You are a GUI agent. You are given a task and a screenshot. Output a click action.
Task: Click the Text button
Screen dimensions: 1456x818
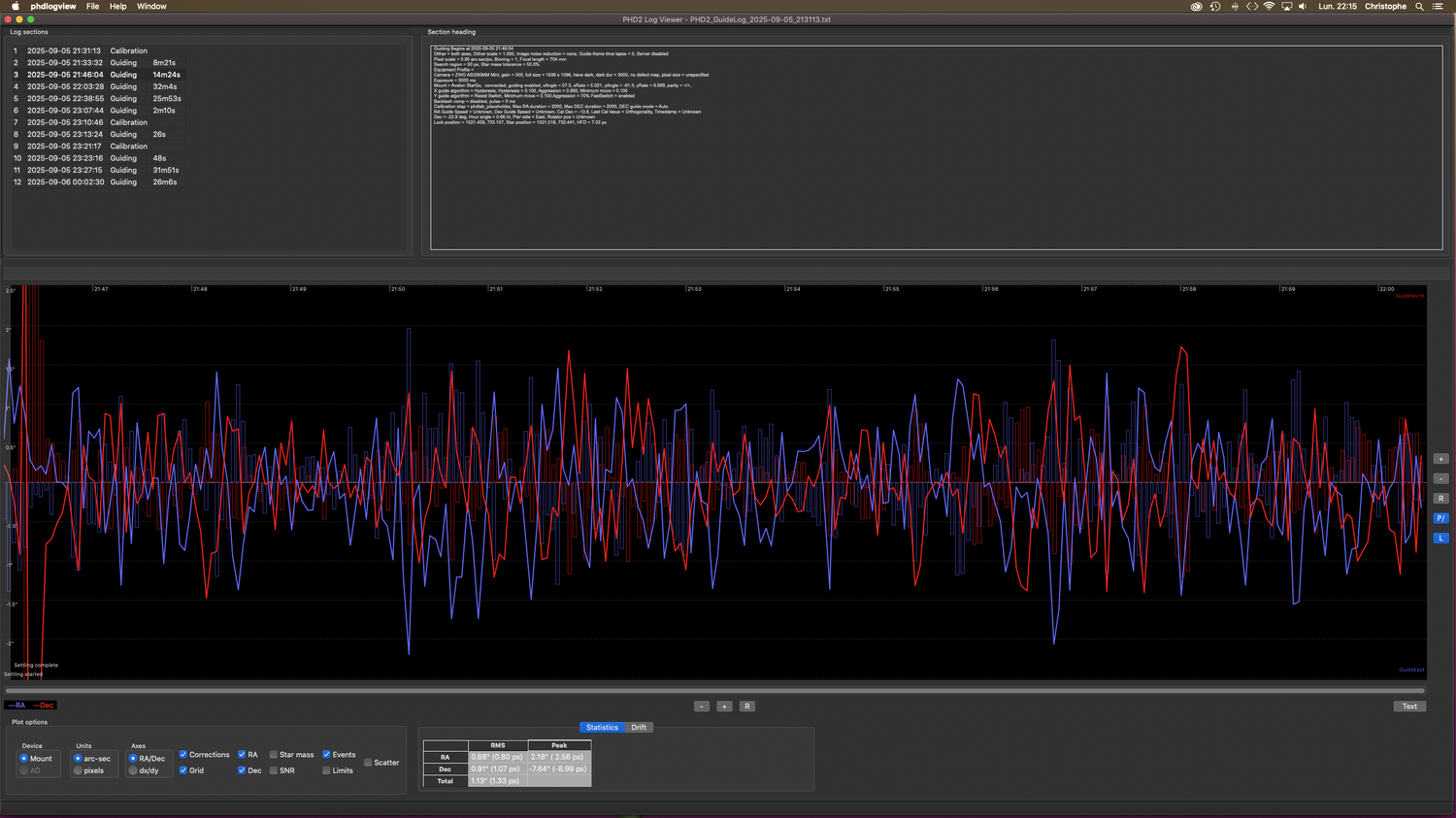tap(1409, 706)
